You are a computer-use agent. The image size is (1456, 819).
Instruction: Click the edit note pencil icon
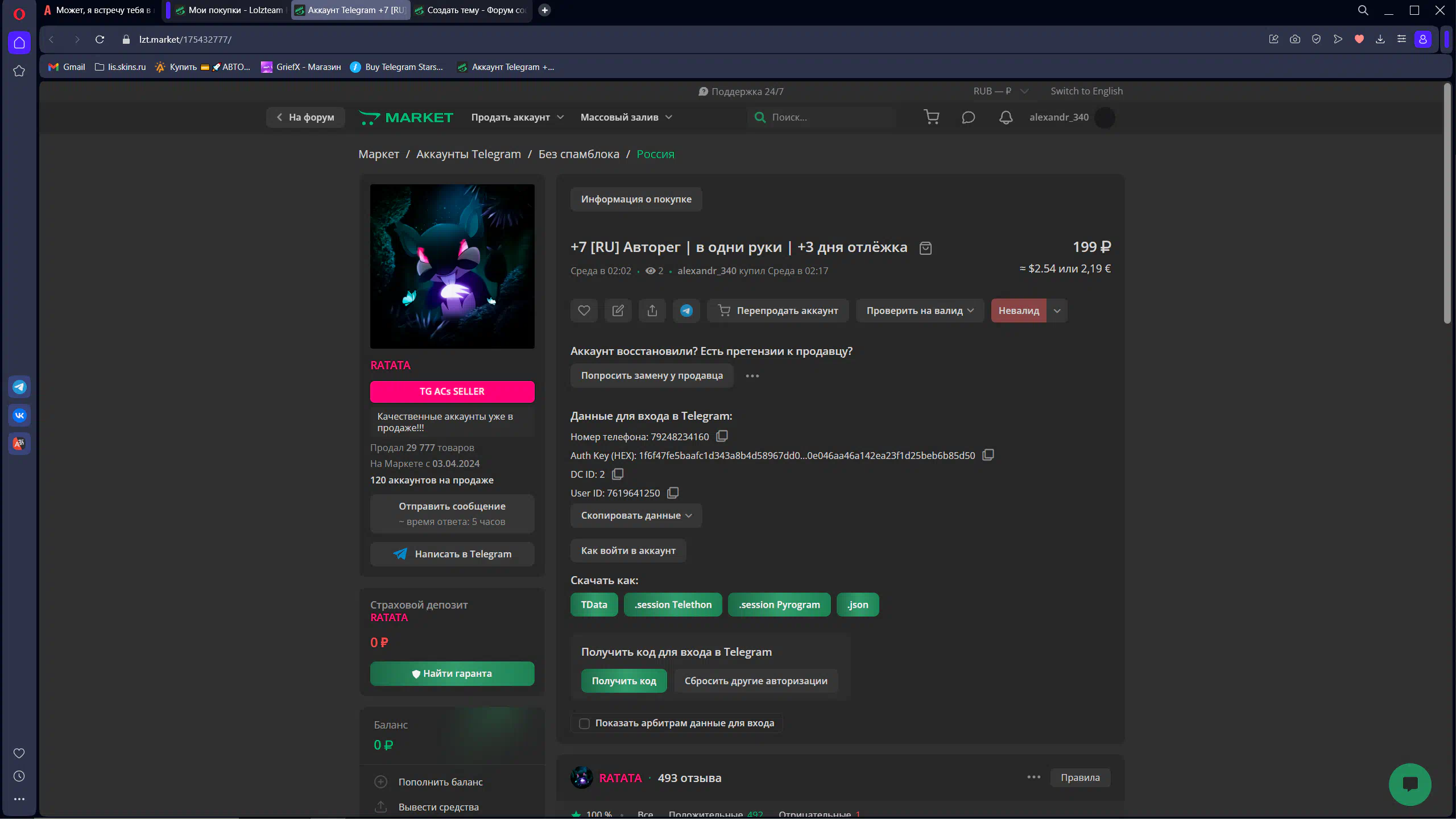click(618, 311)
